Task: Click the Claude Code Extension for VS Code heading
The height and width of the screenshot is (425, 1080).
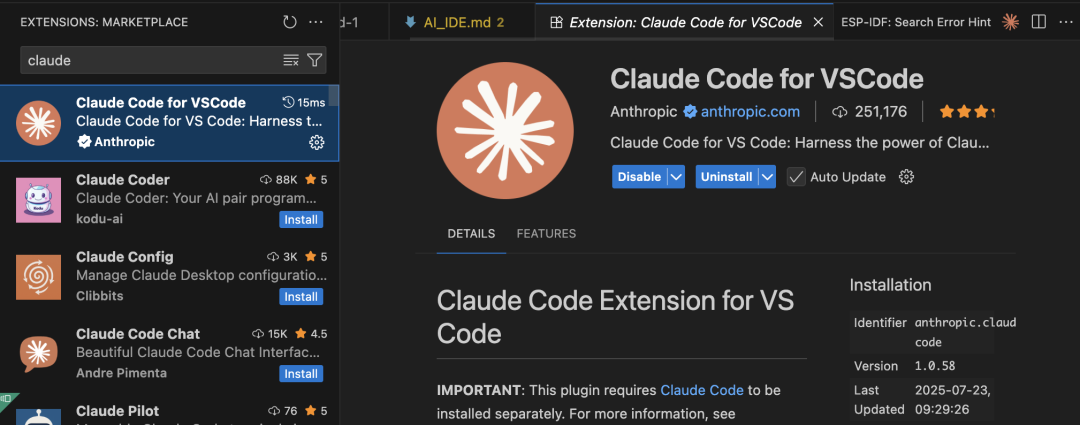Action: 616,317
